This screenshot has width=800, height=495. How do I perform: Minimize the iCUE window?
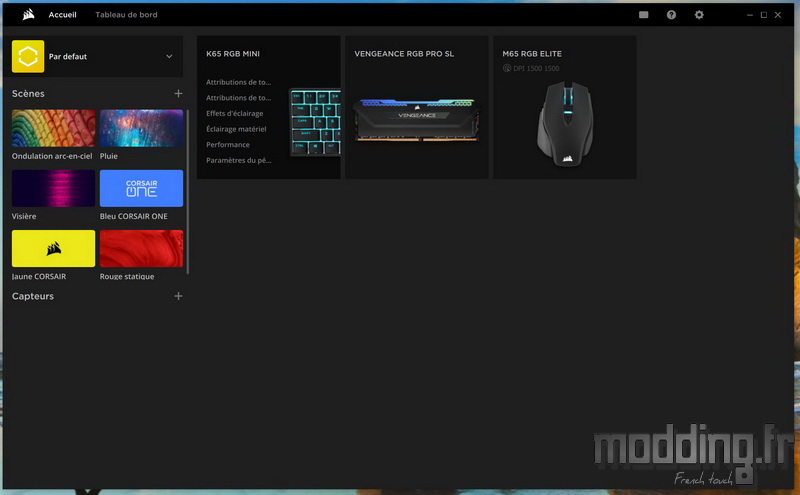coord(749,15)
